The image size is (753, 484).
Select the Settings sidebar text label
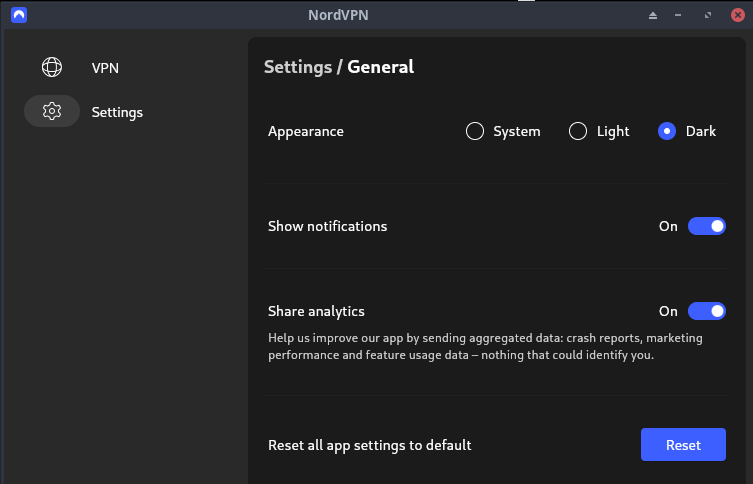point(117,112)
